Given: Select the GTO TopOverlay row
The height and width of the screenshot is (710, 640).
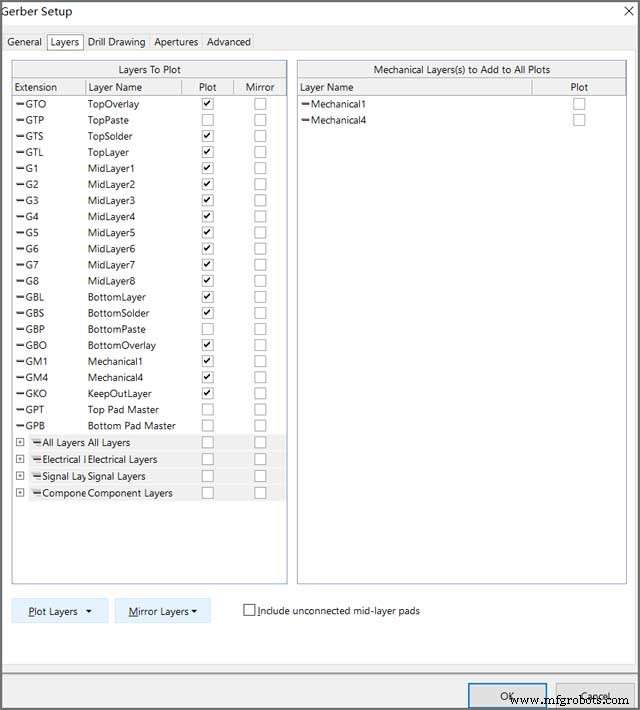Looking at the screenshot, I should point(149,104).
